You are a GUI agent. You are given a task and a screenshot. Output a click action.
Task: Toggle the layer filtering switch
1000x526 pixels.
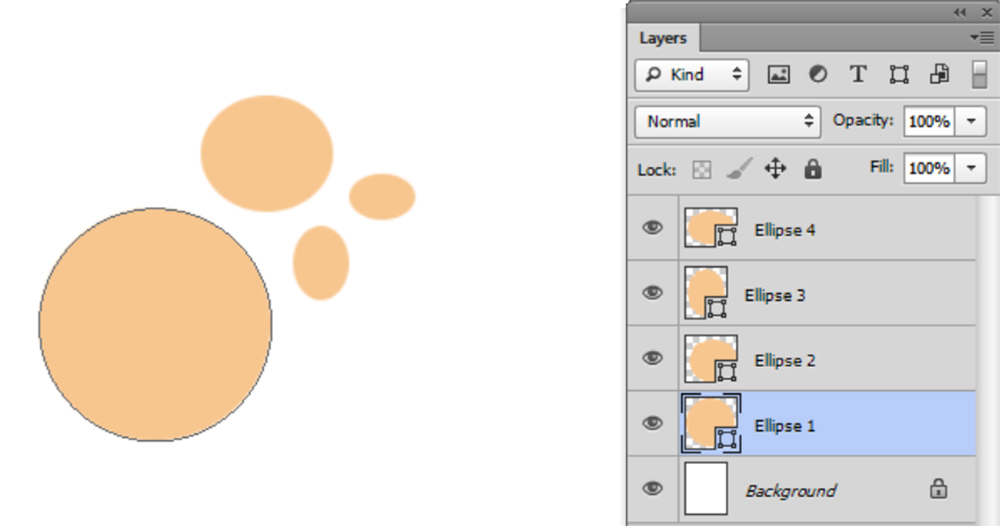979,75
